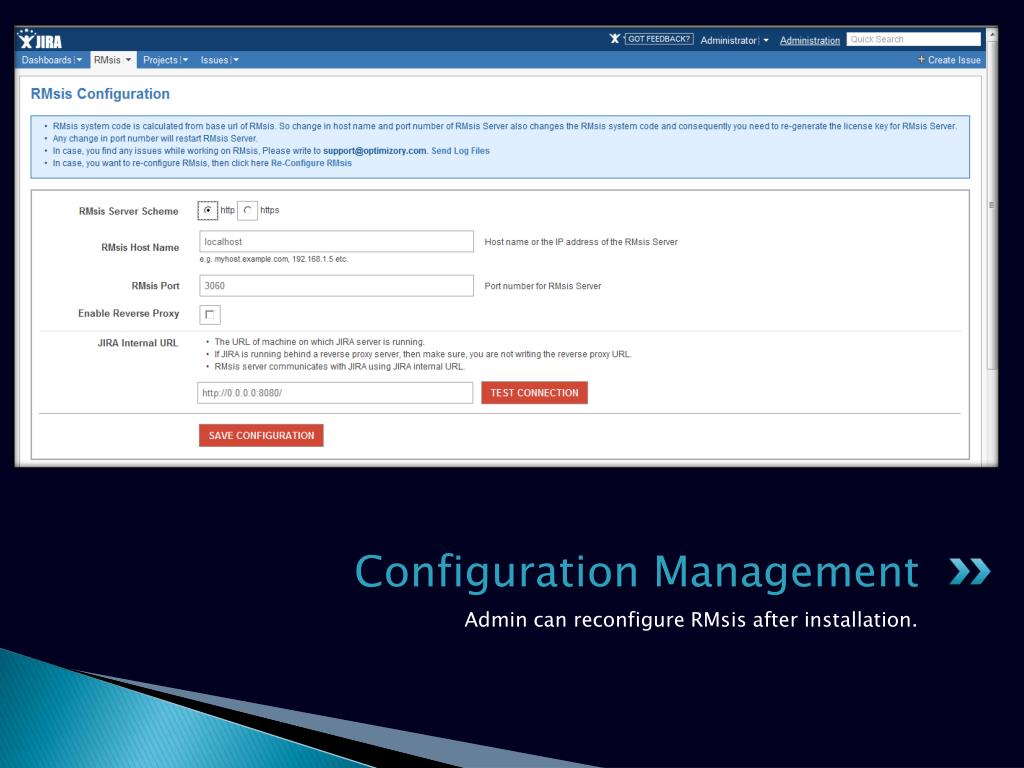The image size is (1024, 768).
Task: Open the Projects menu
Action: (x=165, y=60)
